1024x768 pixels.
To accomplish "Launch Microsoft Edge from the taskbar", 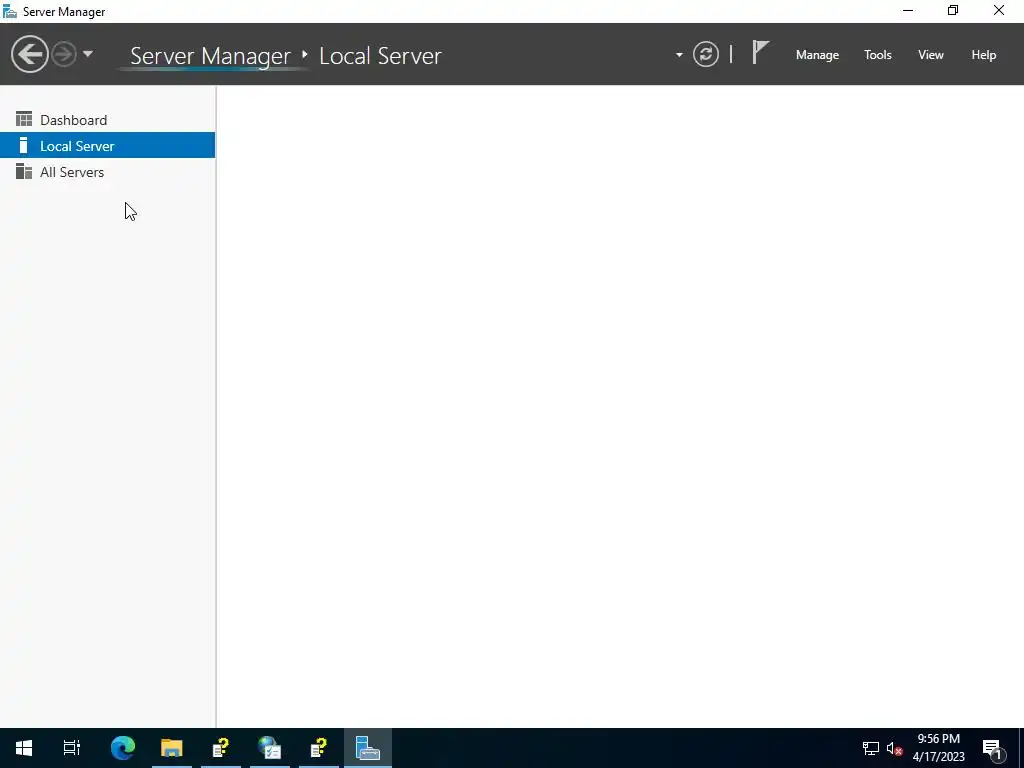I will tap(123, 748).
